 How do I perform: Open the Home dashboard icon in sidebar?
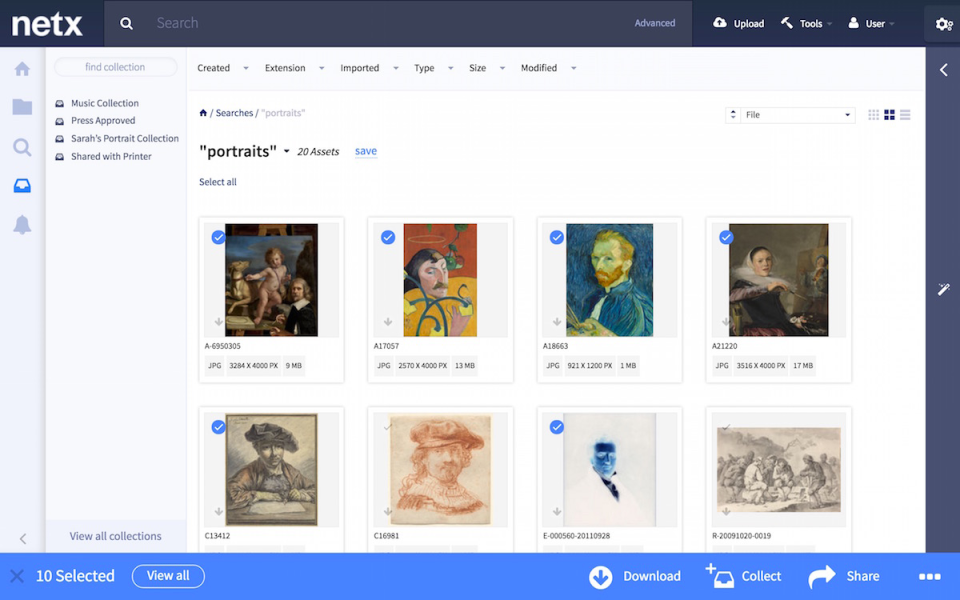(22, 69)
